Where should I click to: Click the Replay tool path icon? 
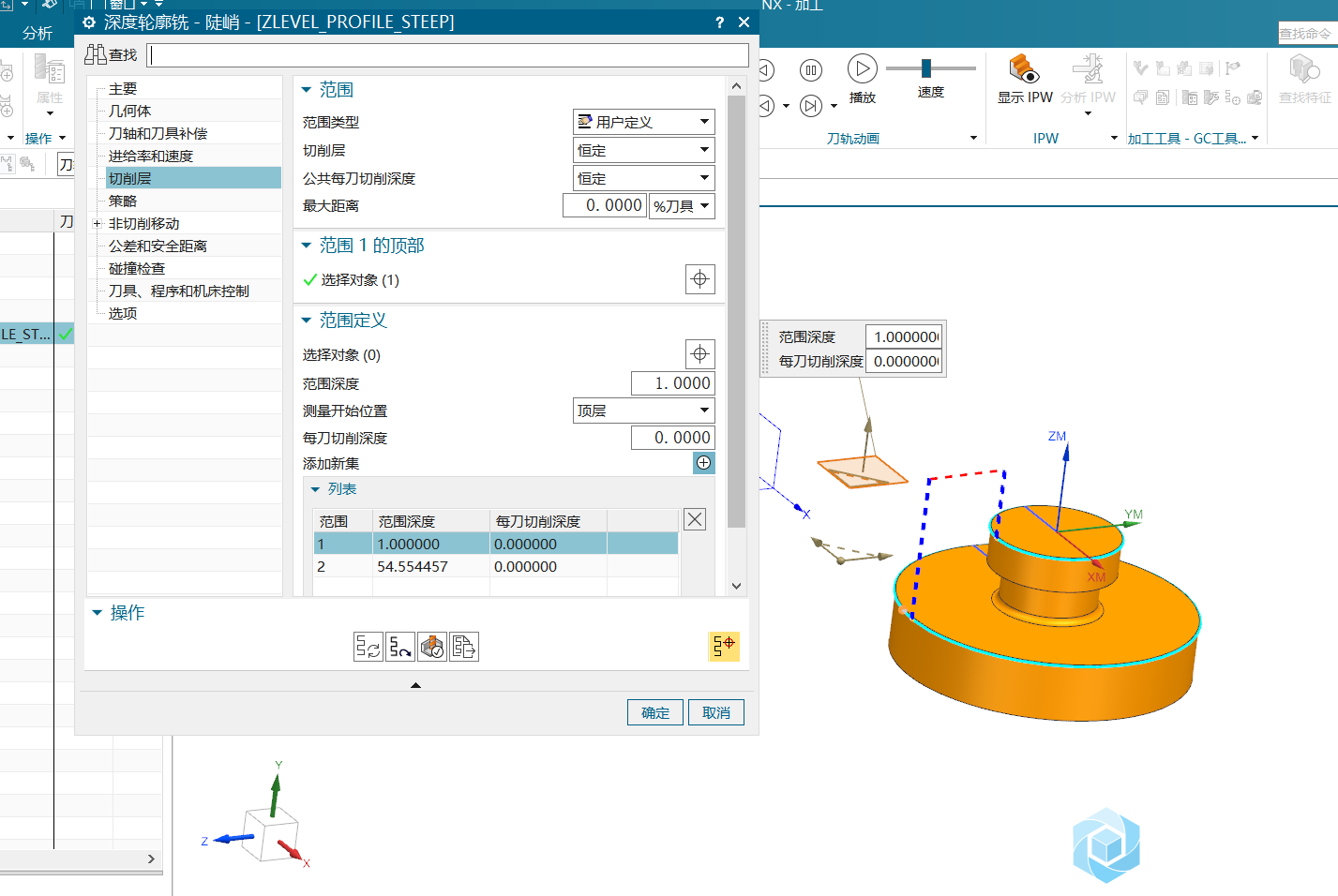pos(400,647)
